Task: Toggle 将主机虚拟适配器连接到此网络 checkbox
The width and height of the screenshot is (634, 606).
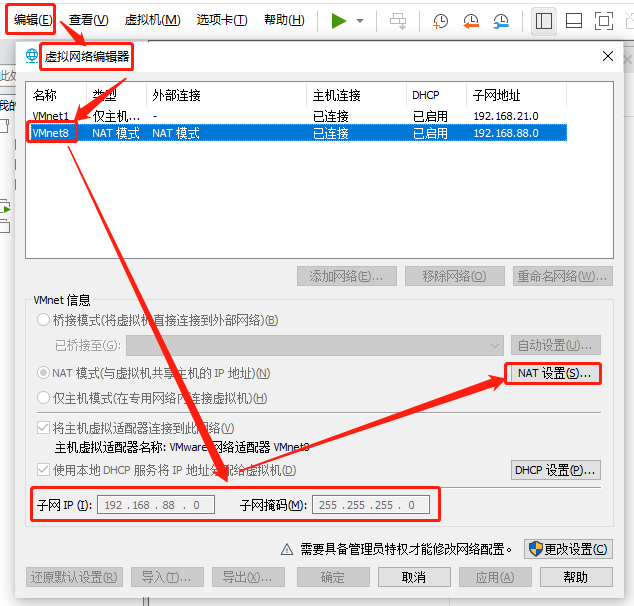Action: (x=43, y=428)
